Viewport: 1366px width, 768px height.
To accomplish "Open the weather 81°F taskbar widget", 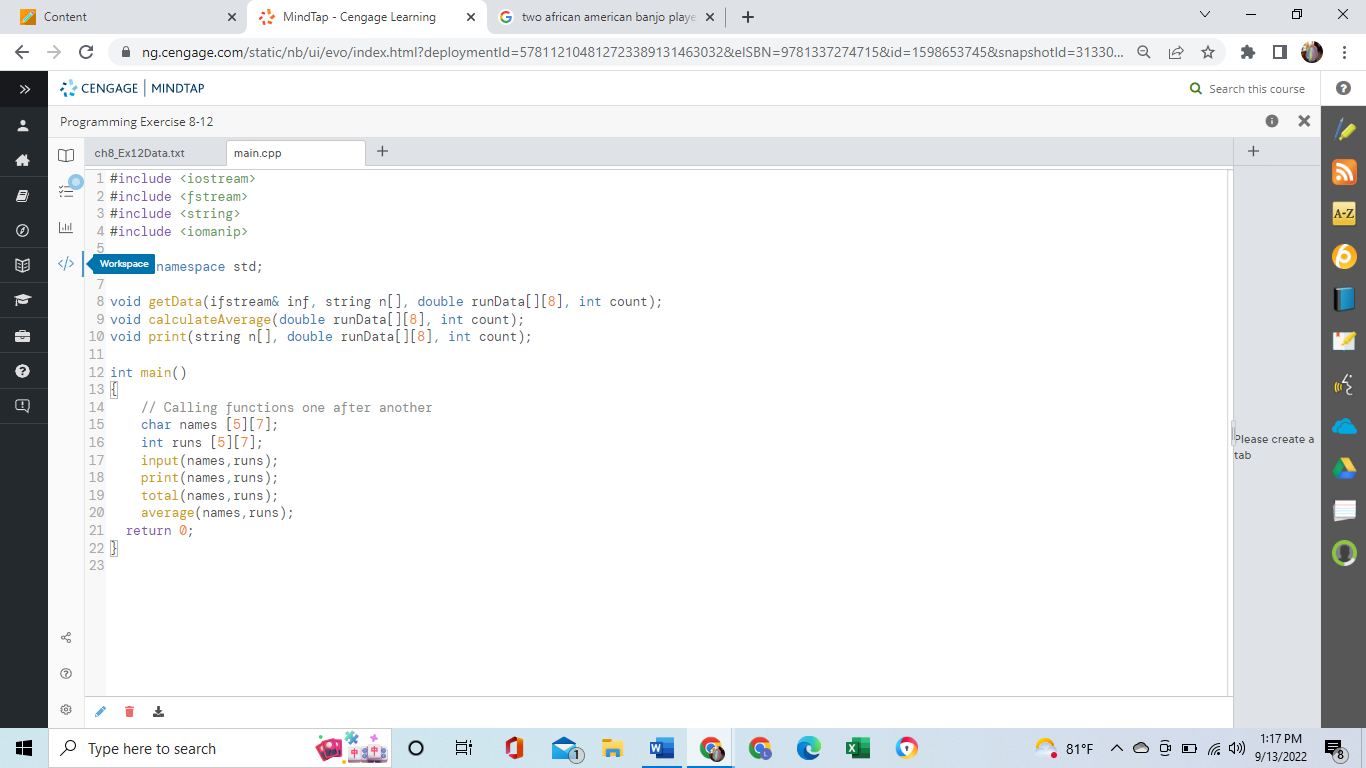I will 1065,749.
